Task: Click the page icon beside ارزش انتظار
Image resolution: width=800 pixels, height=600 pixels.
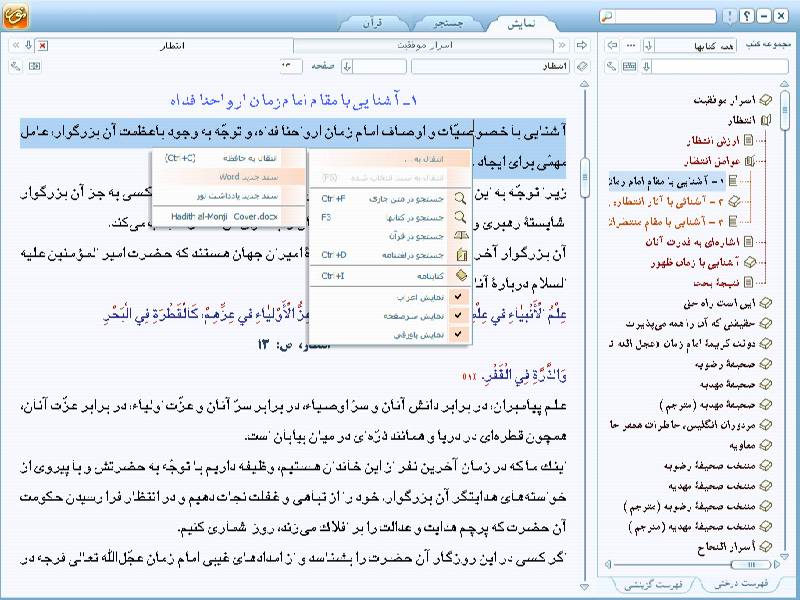Action: click(748, 140)
